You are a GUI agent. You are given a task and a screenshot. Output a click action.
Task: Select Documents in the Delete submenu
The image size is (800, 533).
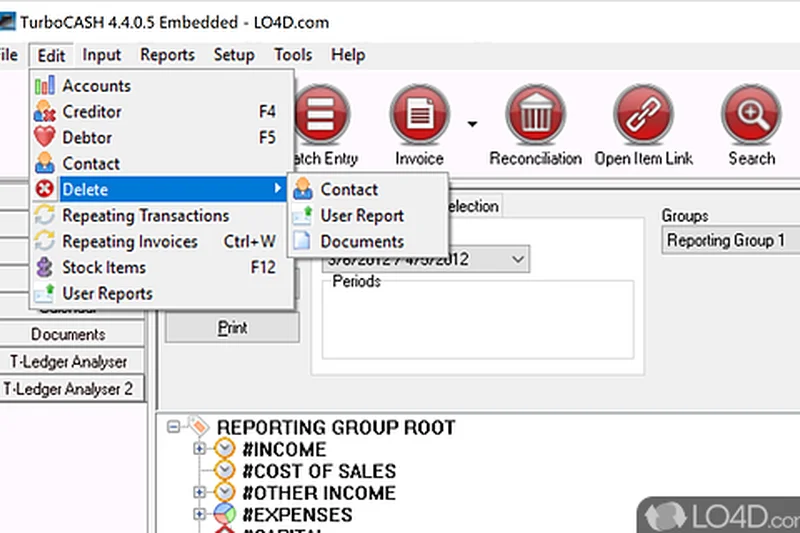(362, 242)
